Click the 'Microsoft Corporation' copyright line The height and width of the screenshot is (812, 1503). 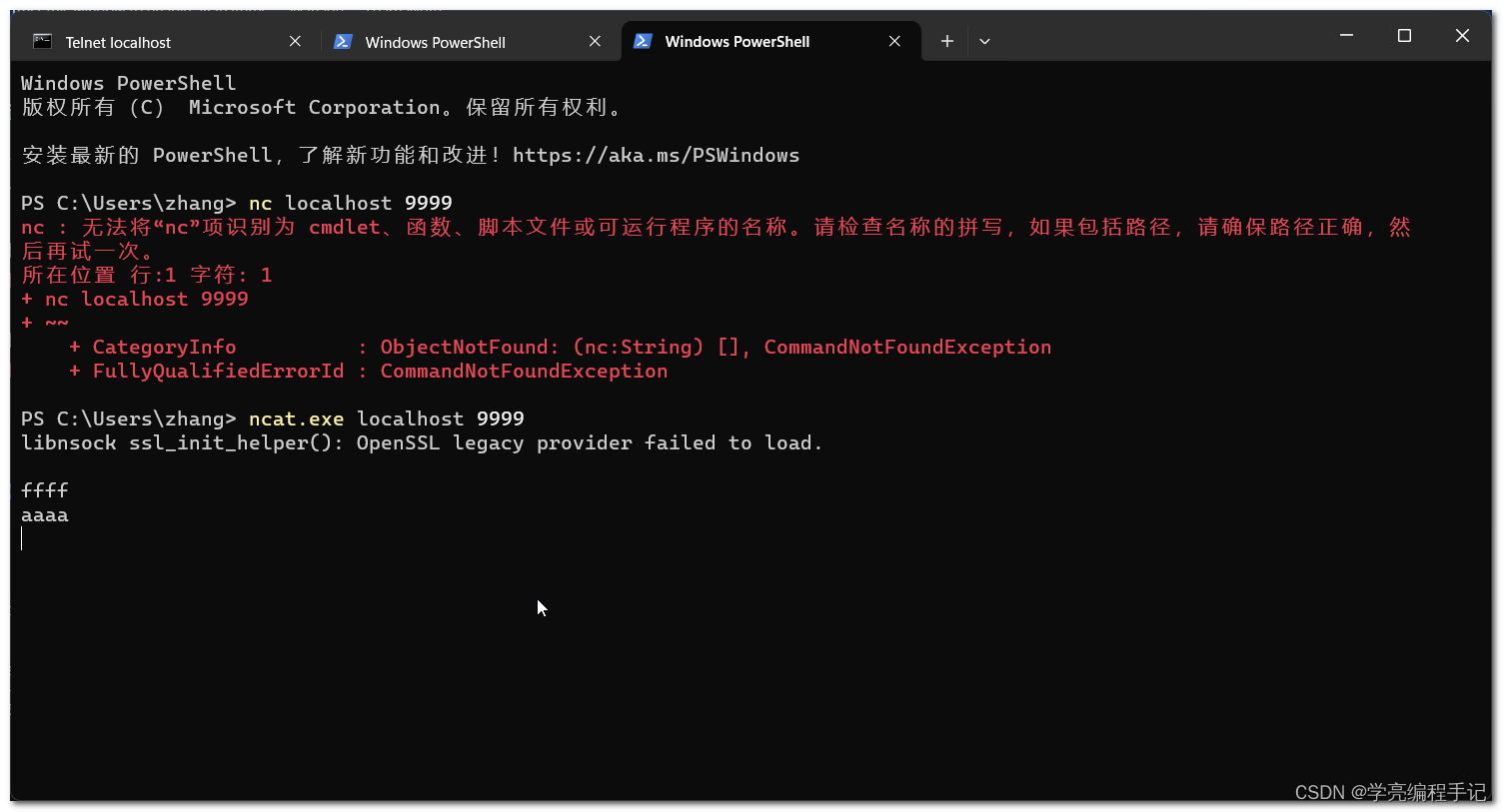322,107
